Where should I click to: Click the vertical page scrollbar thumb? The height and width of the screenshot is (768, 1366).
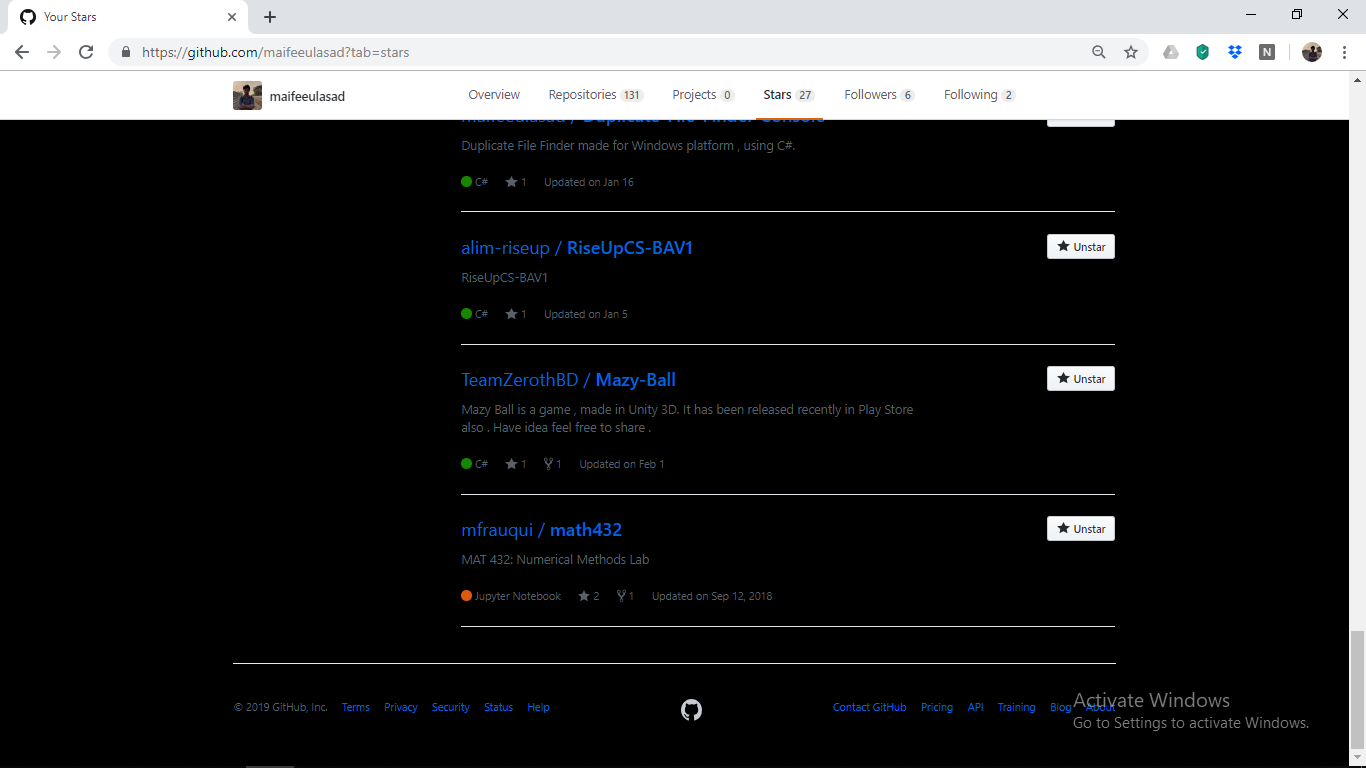click(x=1357, y=688)
